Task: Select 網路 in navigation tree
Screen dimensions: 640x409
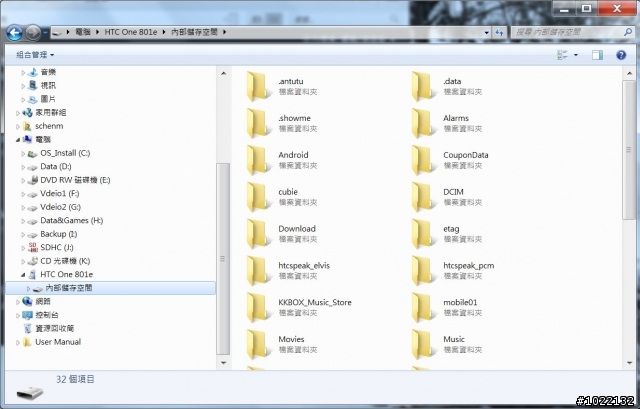Action: [x=43, y=301]
